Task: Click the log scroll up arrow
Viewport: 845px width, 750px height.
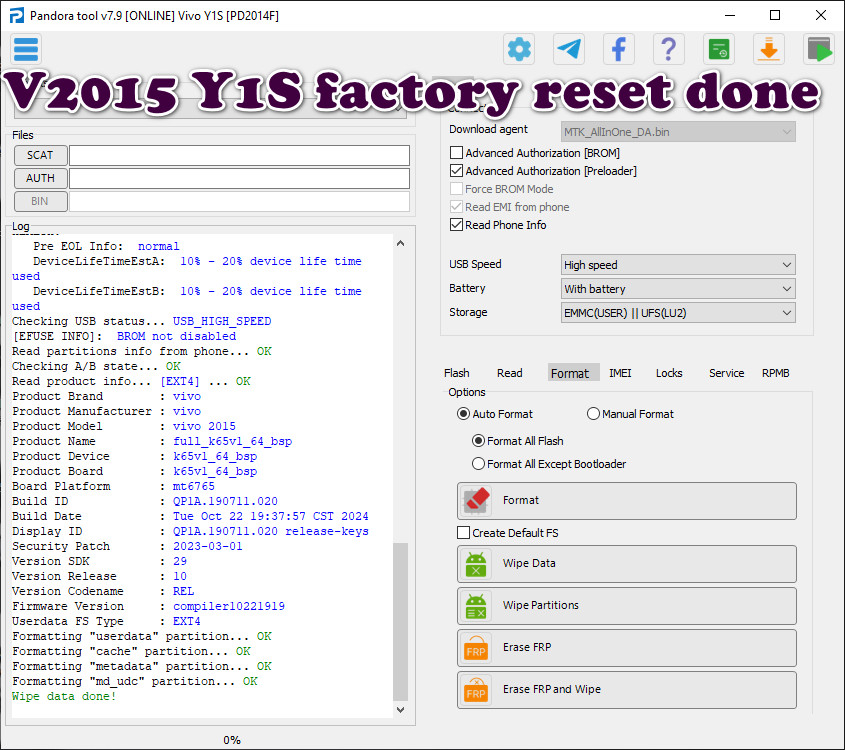Action: (x=400, y=244)
